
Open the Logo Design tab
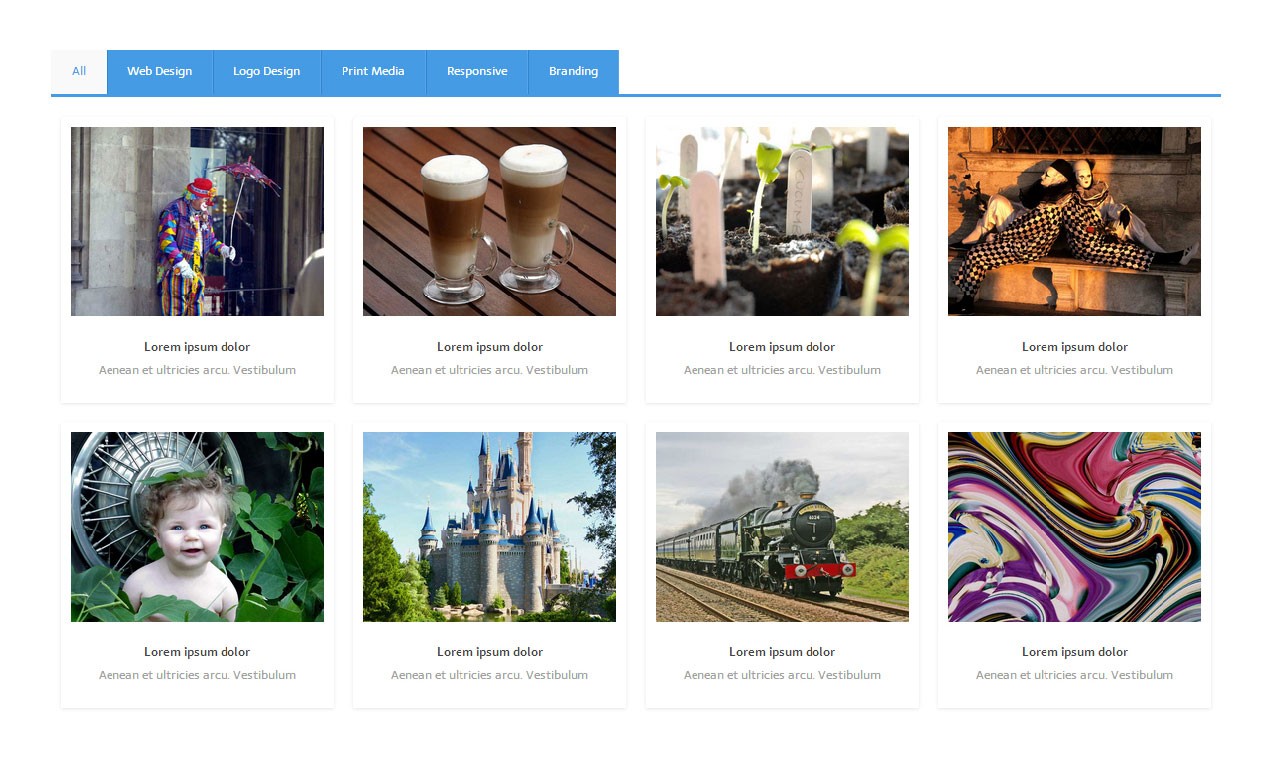pyautogui.click(x=266, y=71)
